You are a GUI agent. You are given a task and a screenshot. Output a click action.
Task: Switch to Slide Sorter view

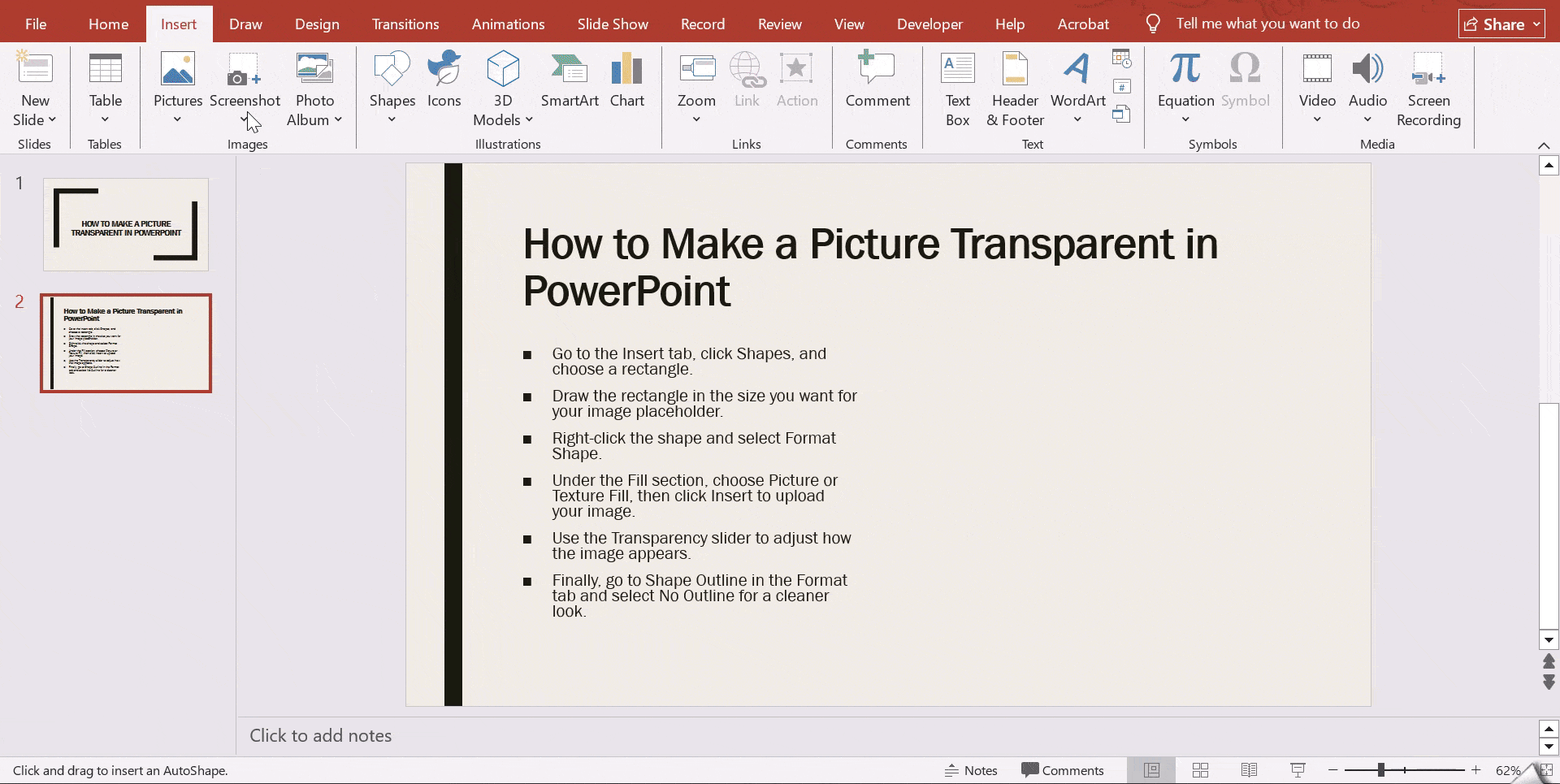pos(1200,770)
